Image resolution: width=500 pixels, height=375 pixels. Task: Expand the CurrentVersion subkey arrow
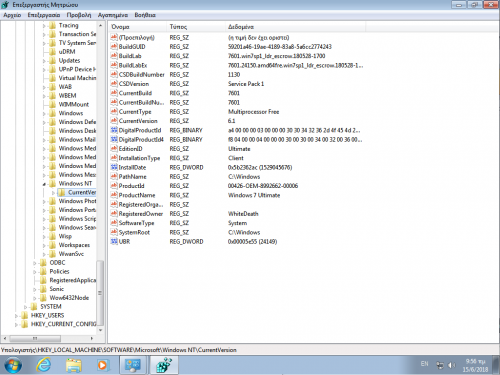pos(53,193)
